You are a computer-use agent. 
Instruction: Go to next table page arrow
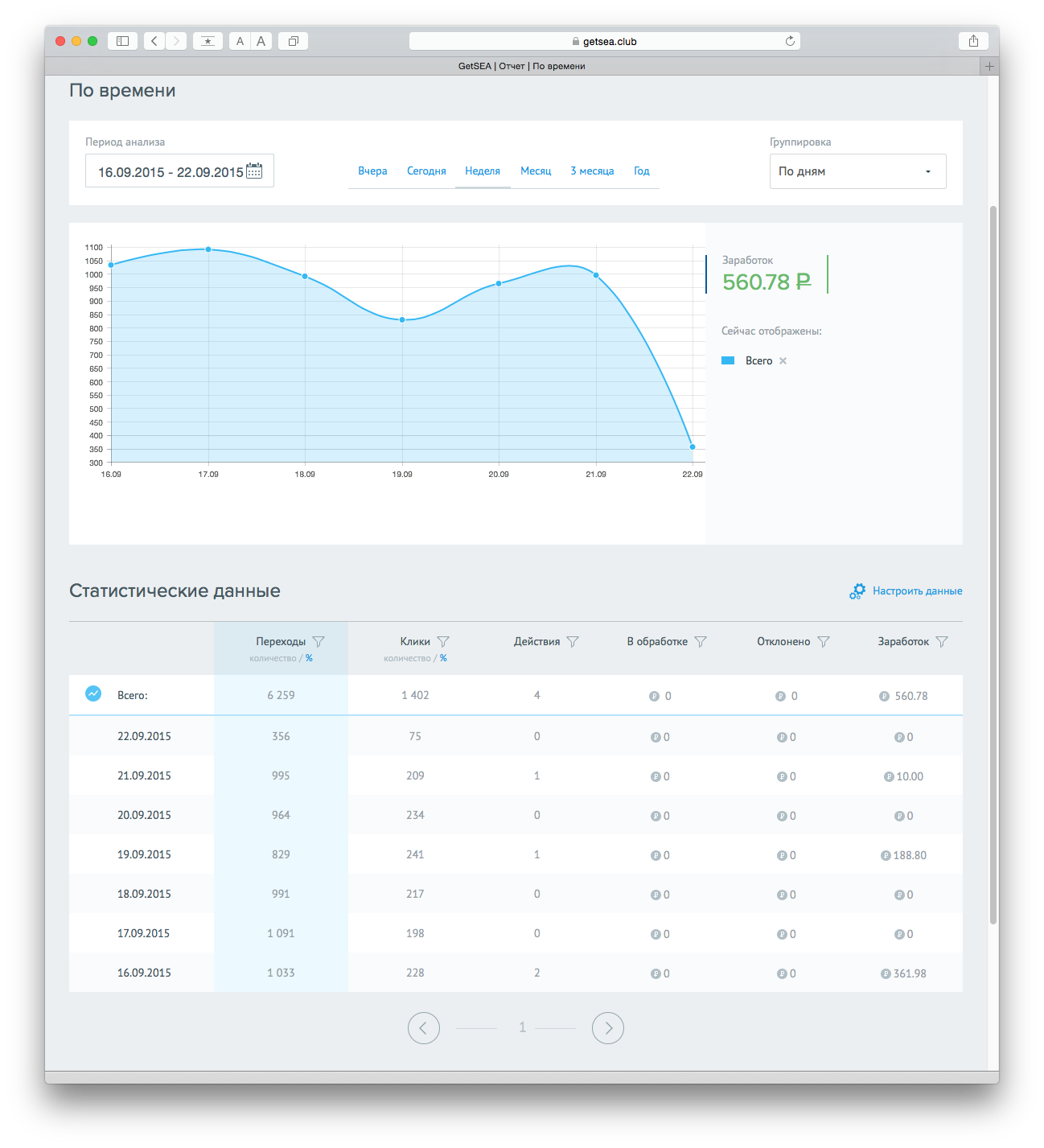pyautogui.click(x=608, y=1028)
